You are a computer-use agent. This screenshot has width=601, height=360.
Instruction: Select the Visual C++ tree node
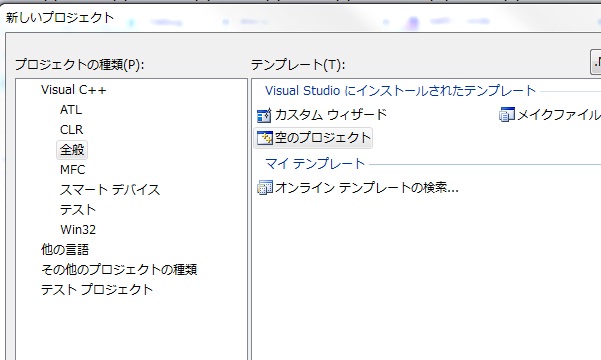click(74, 90)
